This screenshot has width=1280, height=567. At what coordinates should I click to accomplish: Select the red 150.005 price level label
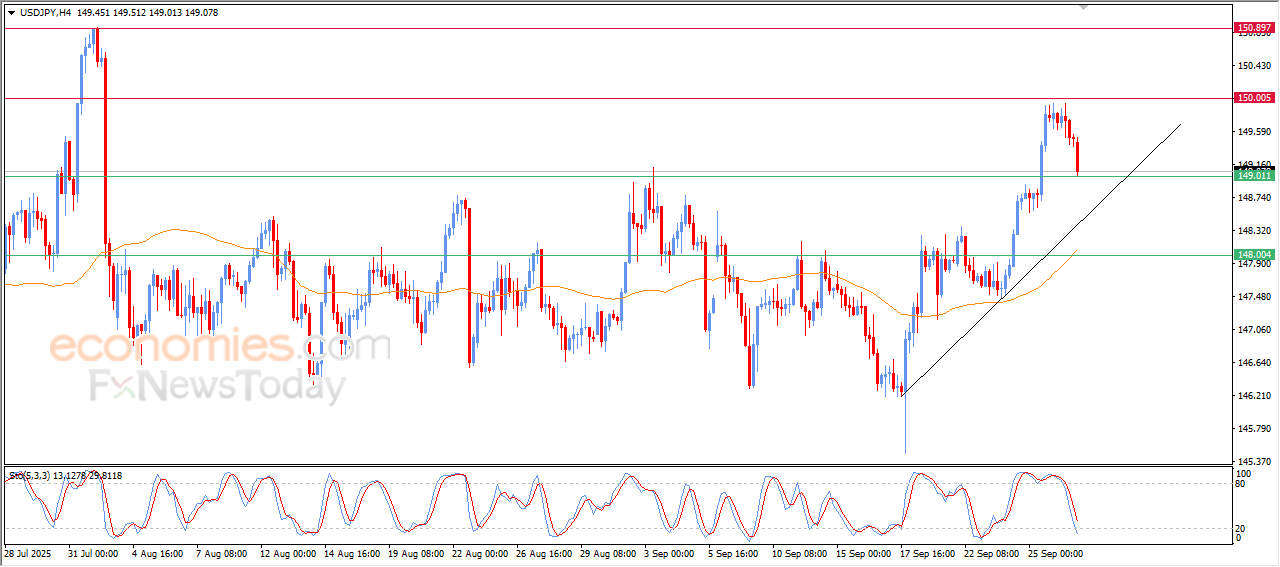pos(1254,98)
